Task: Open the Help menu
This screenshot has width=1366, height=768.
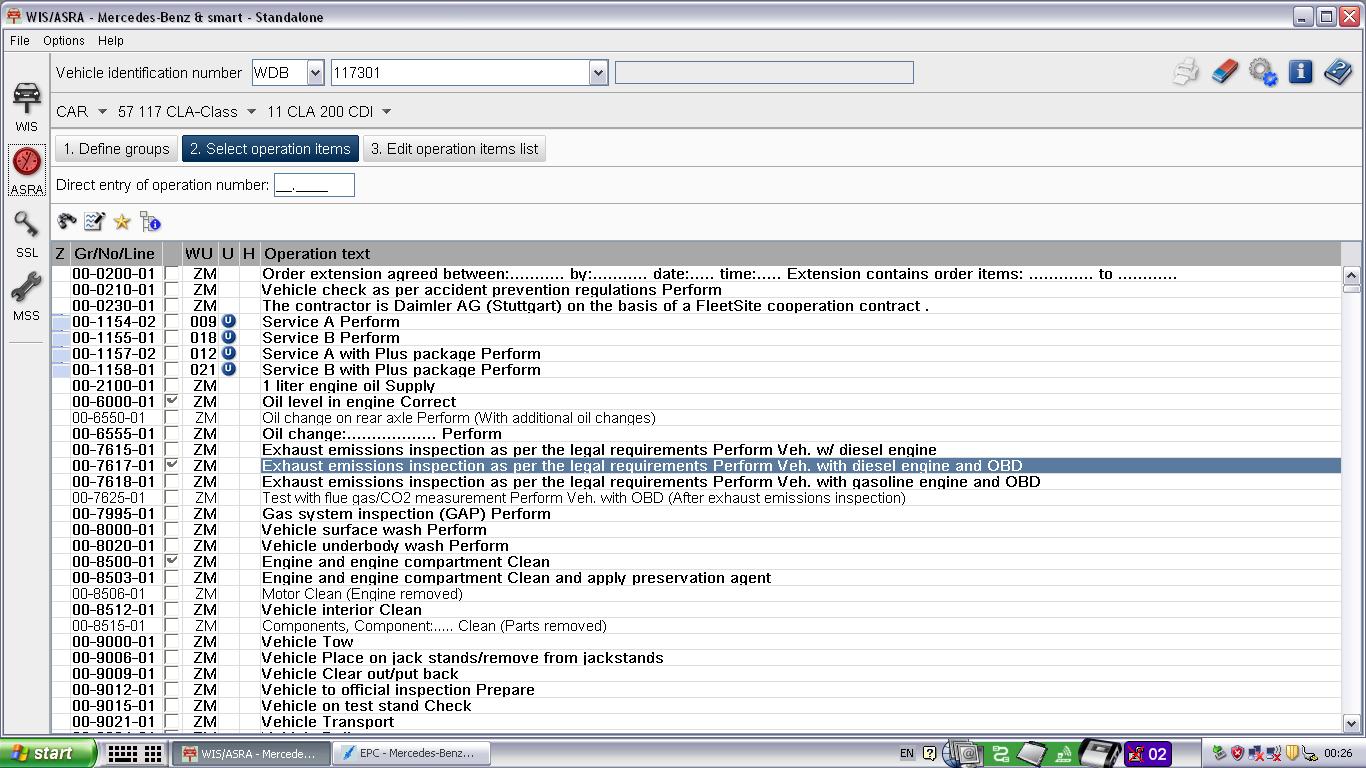Action: pyautogui.click(x=111, y=40)
